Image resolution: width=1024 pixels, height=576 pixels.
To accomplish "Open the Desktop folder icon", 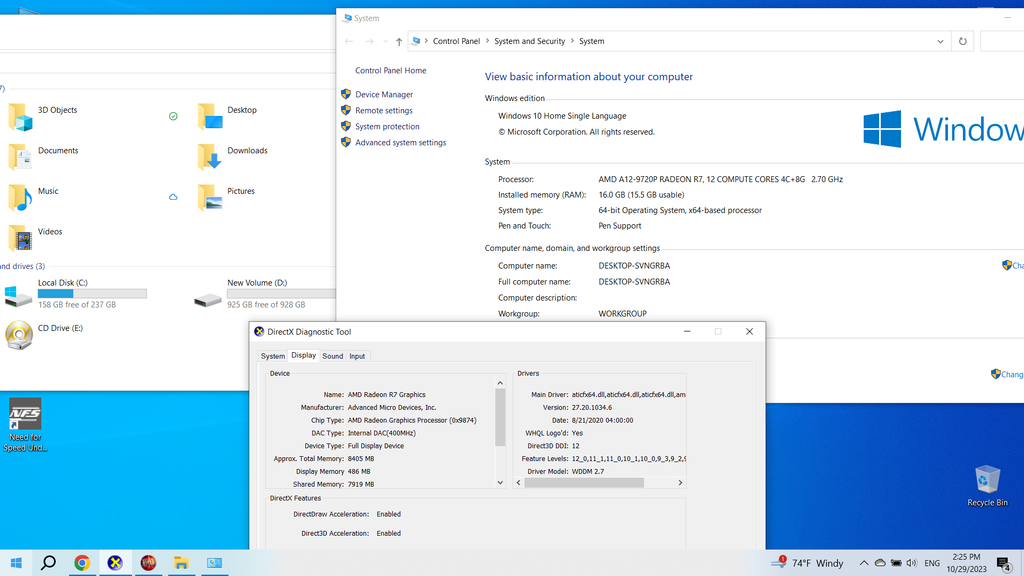I will [x=210, y=116].
